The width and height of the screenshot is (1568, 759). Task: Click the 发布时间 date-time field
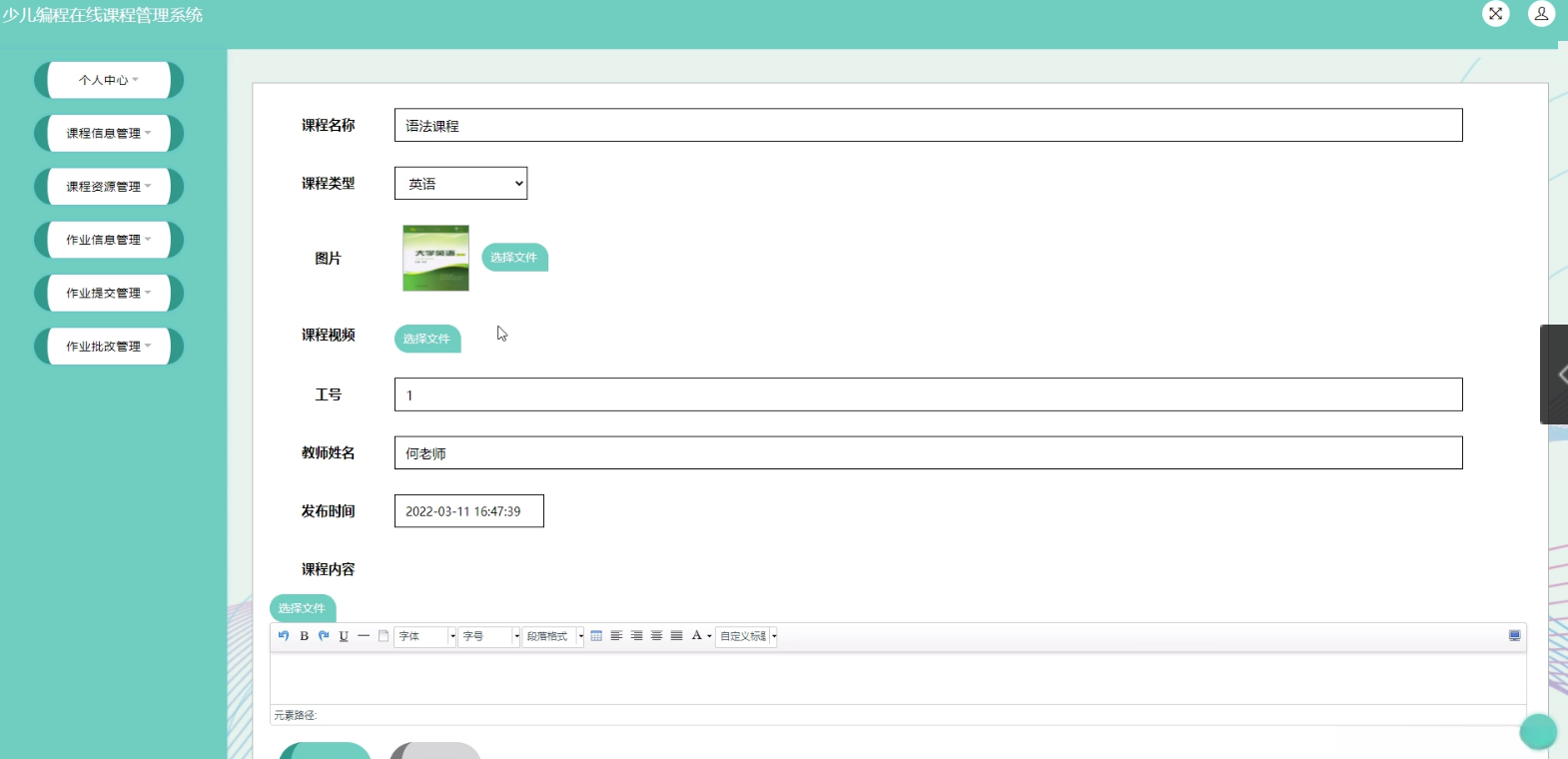coord(469,511)
